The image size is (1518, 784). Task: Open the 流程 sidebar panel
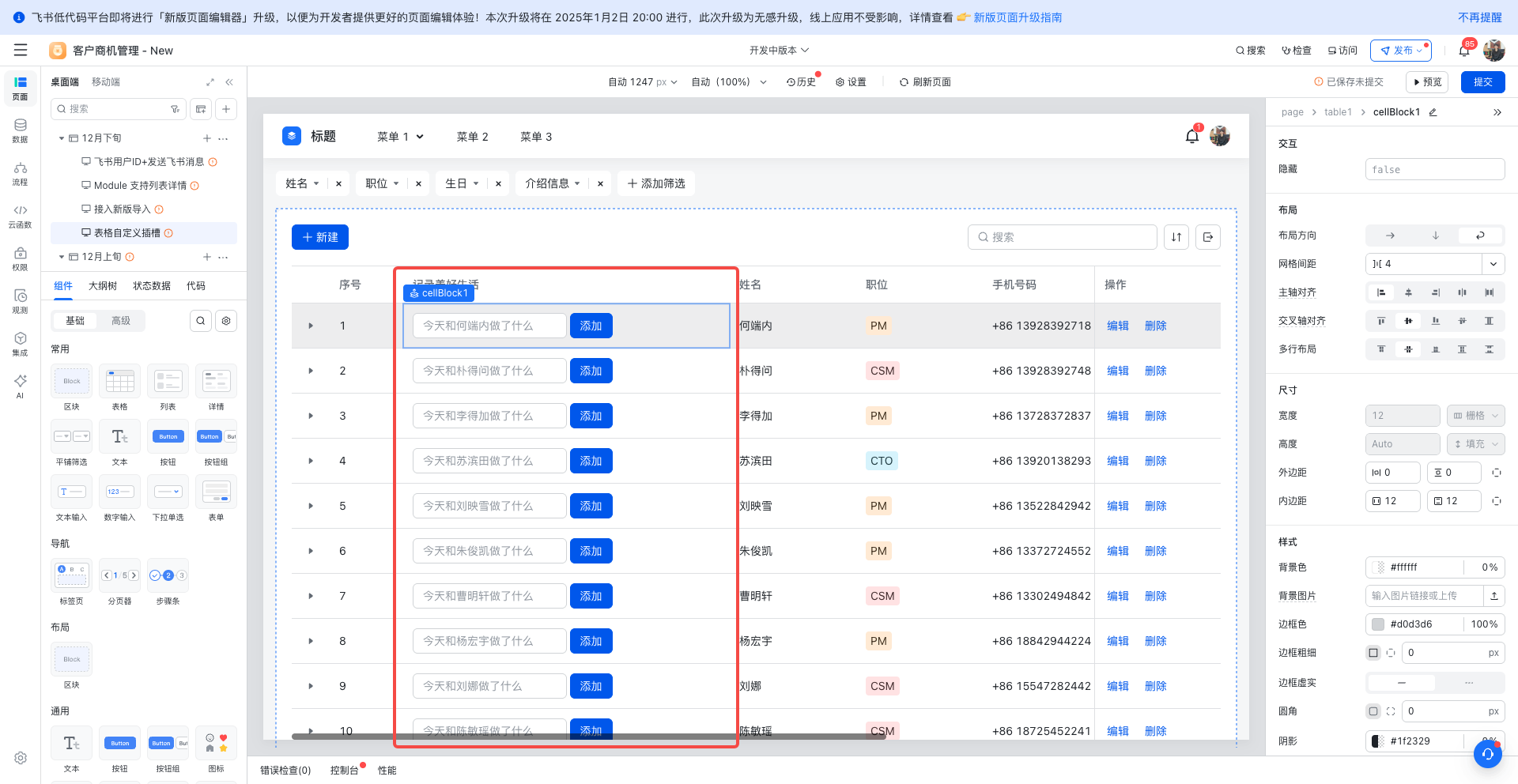click(x=21, y=173)
